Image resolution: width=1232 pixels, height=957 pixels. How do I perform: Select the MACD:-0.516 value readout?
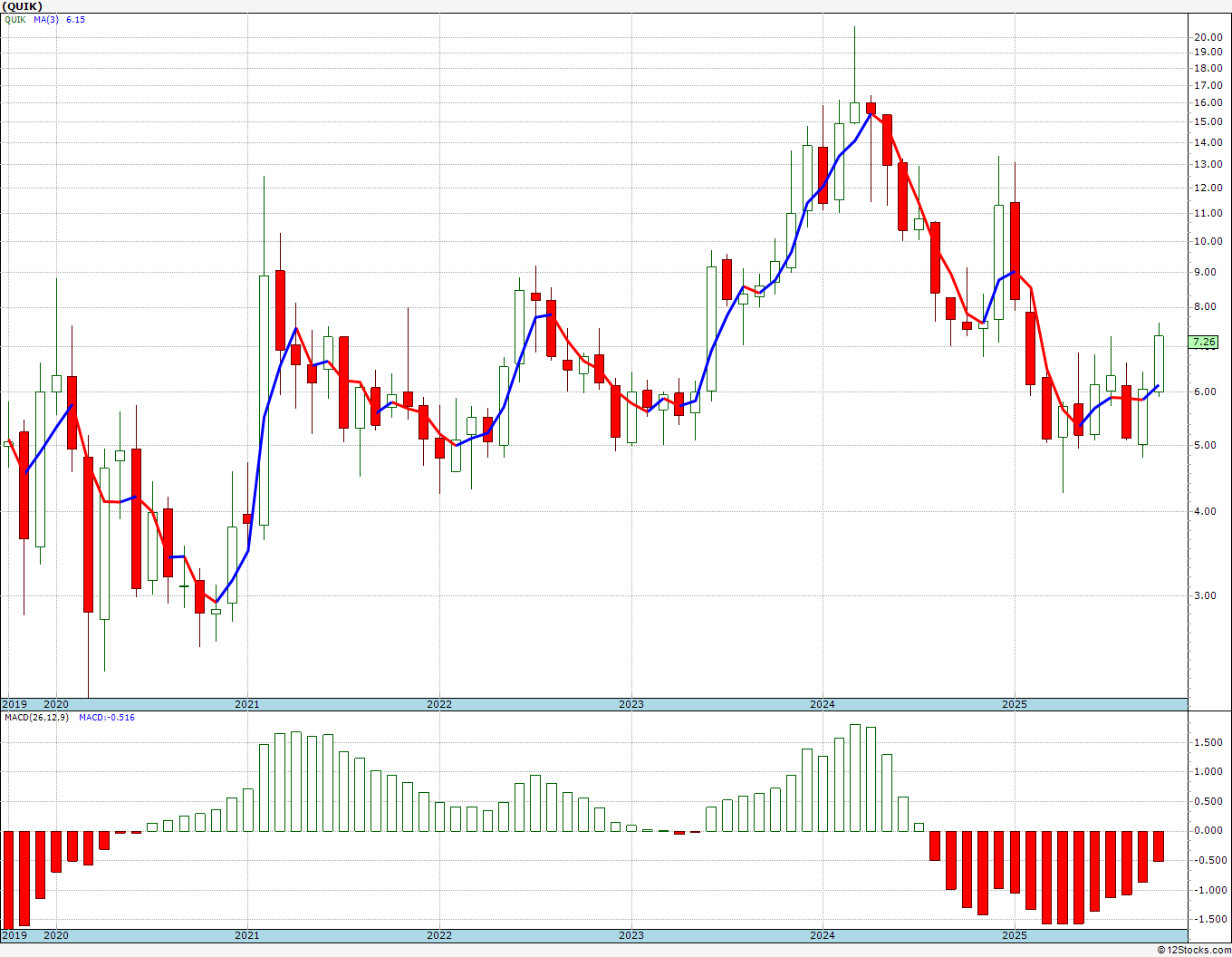coord(107,718)
